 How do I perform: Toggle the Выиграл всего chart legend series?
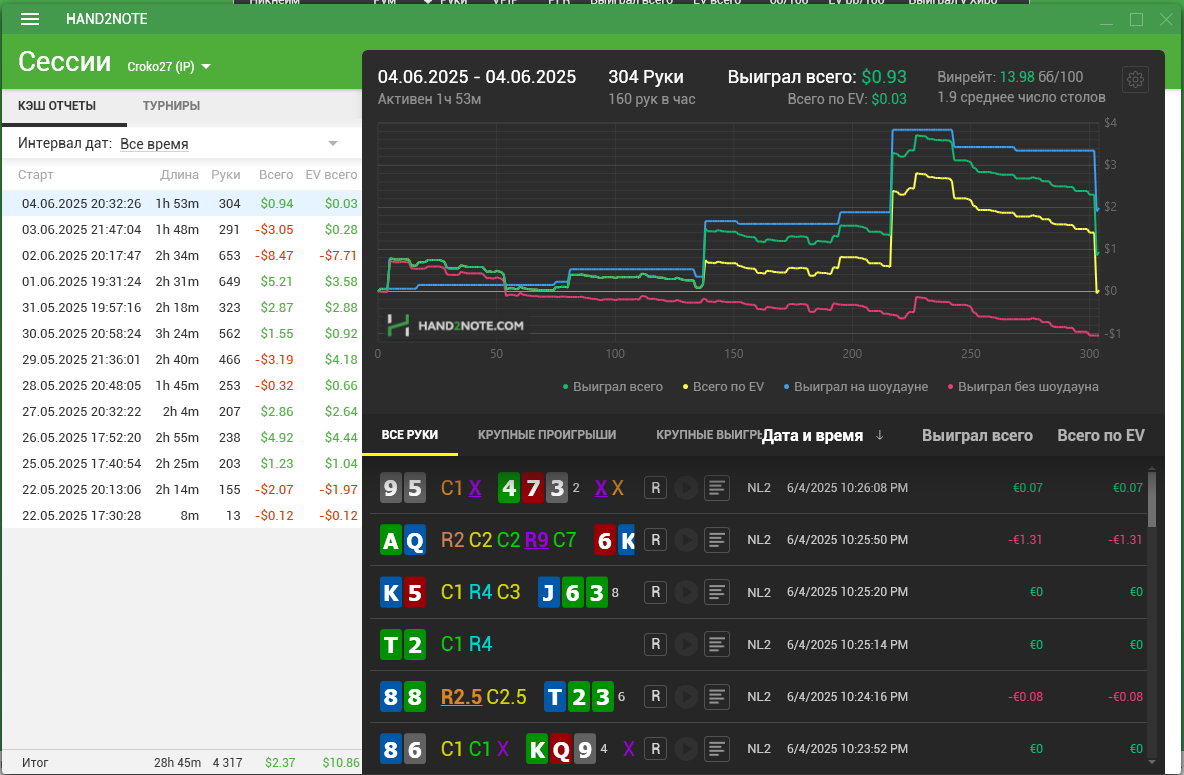[x=612, y=387]
